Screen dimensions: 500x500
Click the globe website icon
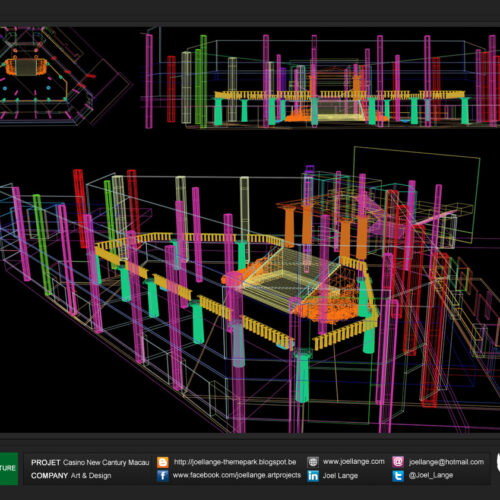(313, 462)
